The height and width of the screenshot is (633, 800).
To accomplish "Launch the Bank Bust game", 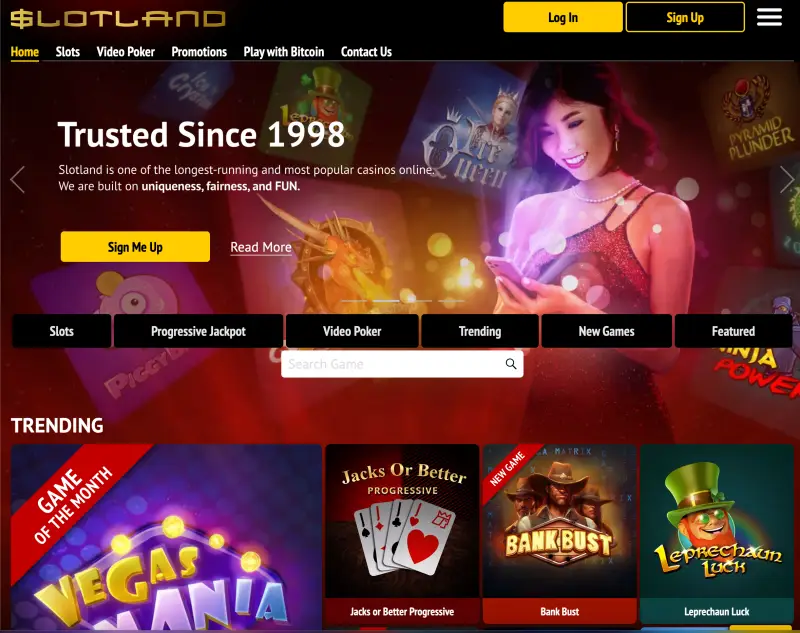I will [x=560, y=534].
